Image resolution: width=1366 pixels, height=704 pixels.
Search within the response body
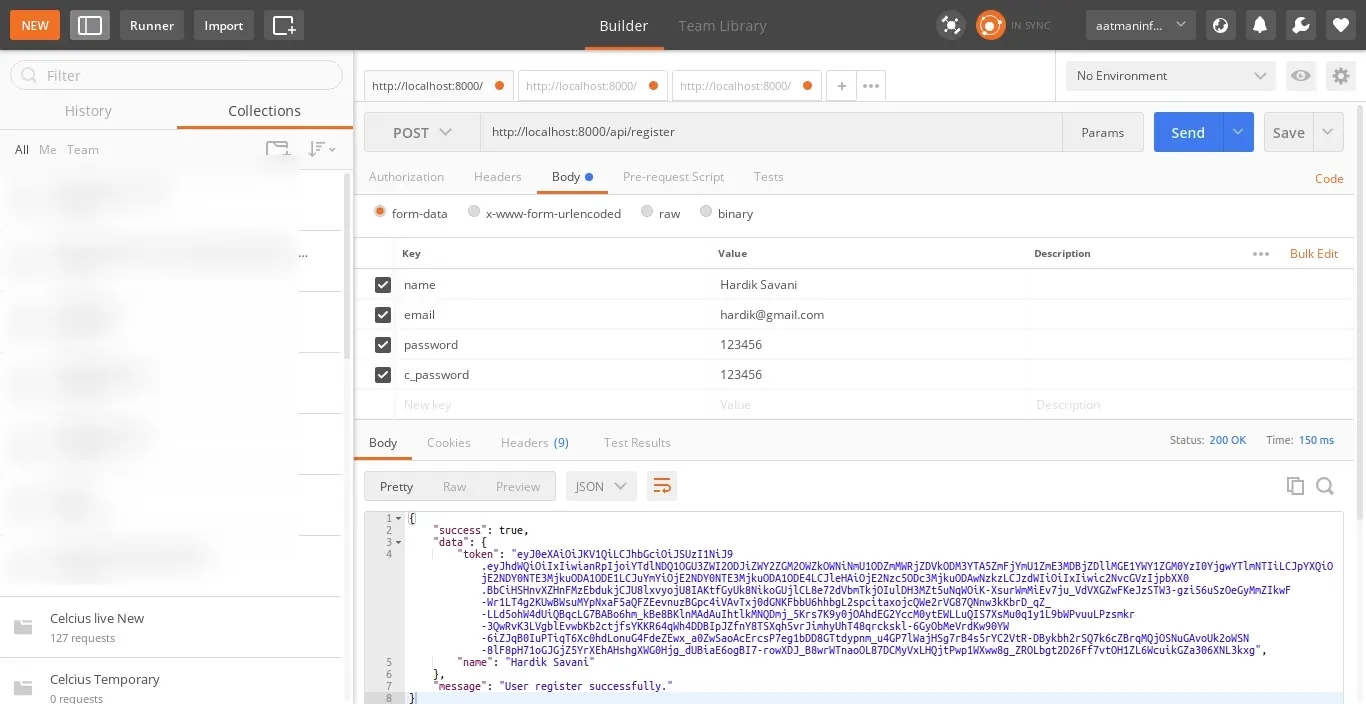coord(1325,486)
